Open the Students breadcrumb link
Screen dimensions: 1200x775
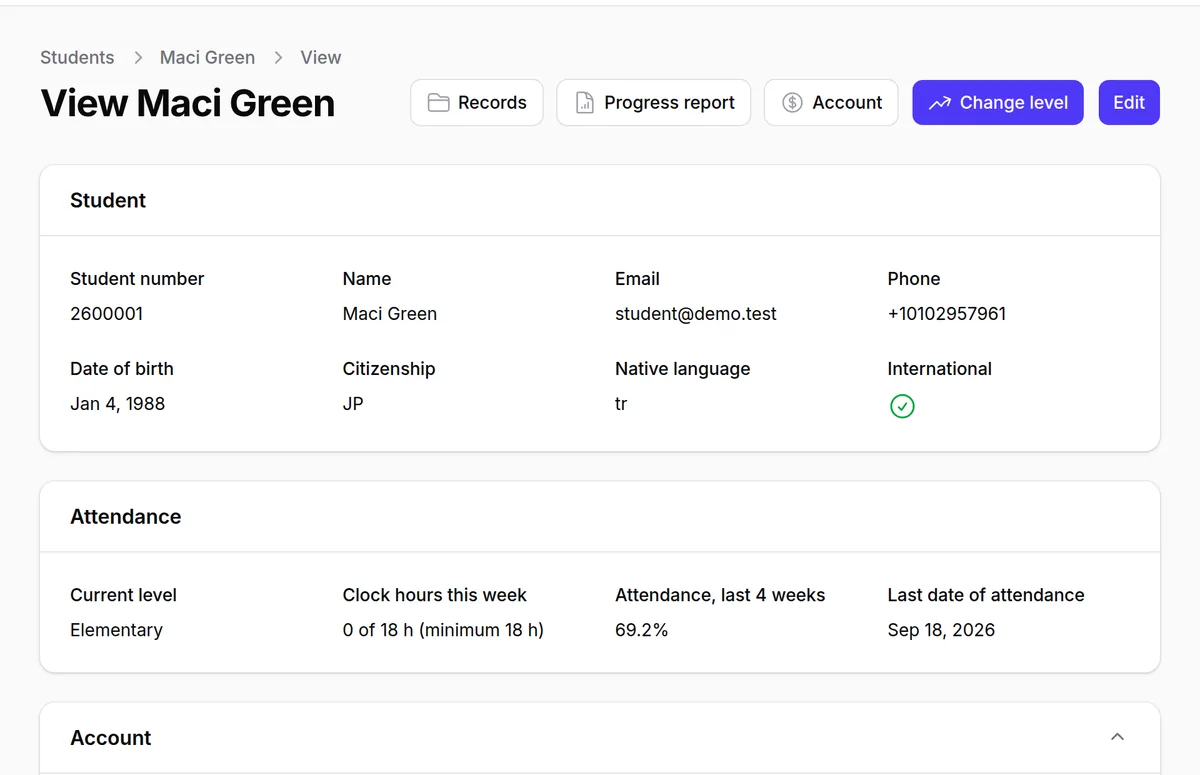(77, 57)
